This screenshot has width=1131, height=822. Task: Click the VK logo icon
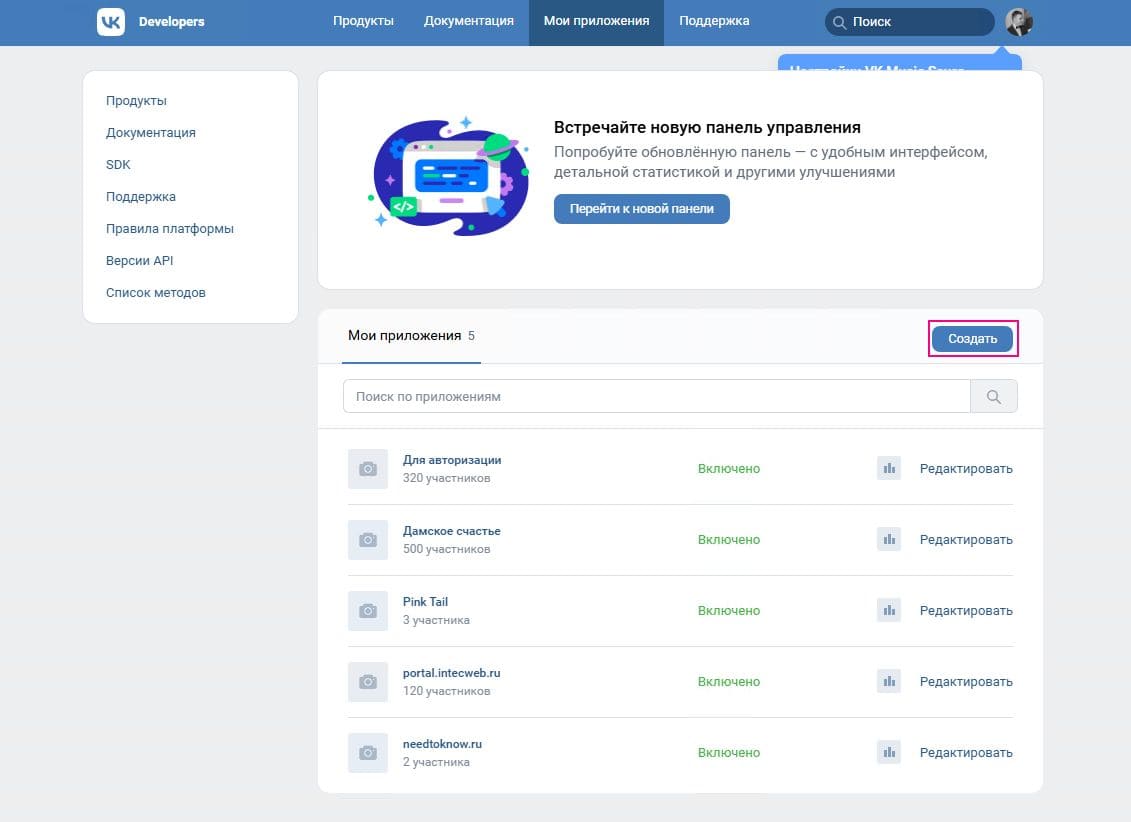[111, 22]
